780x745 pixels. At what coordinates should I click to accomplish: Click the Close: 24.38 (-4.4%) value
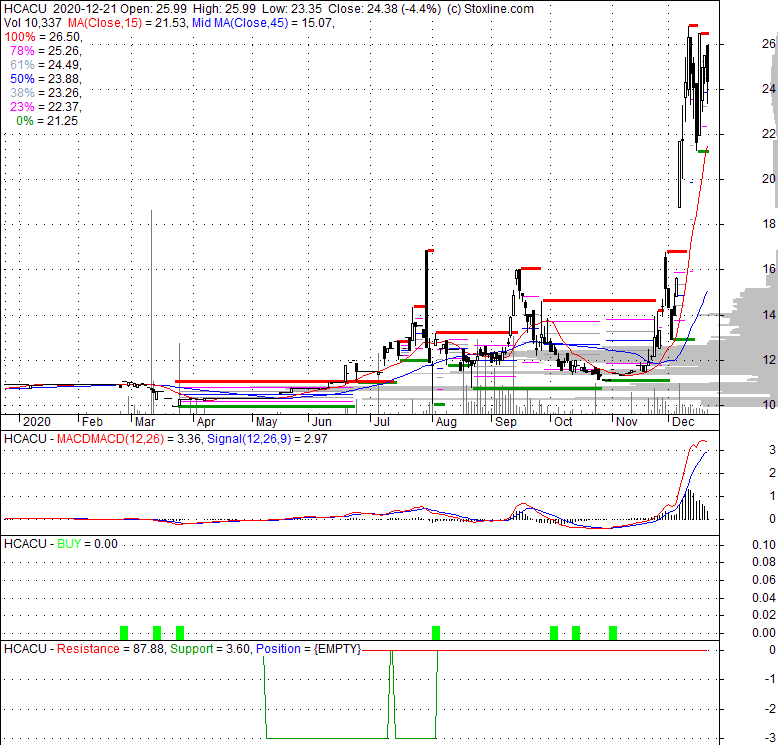point(384,9)
